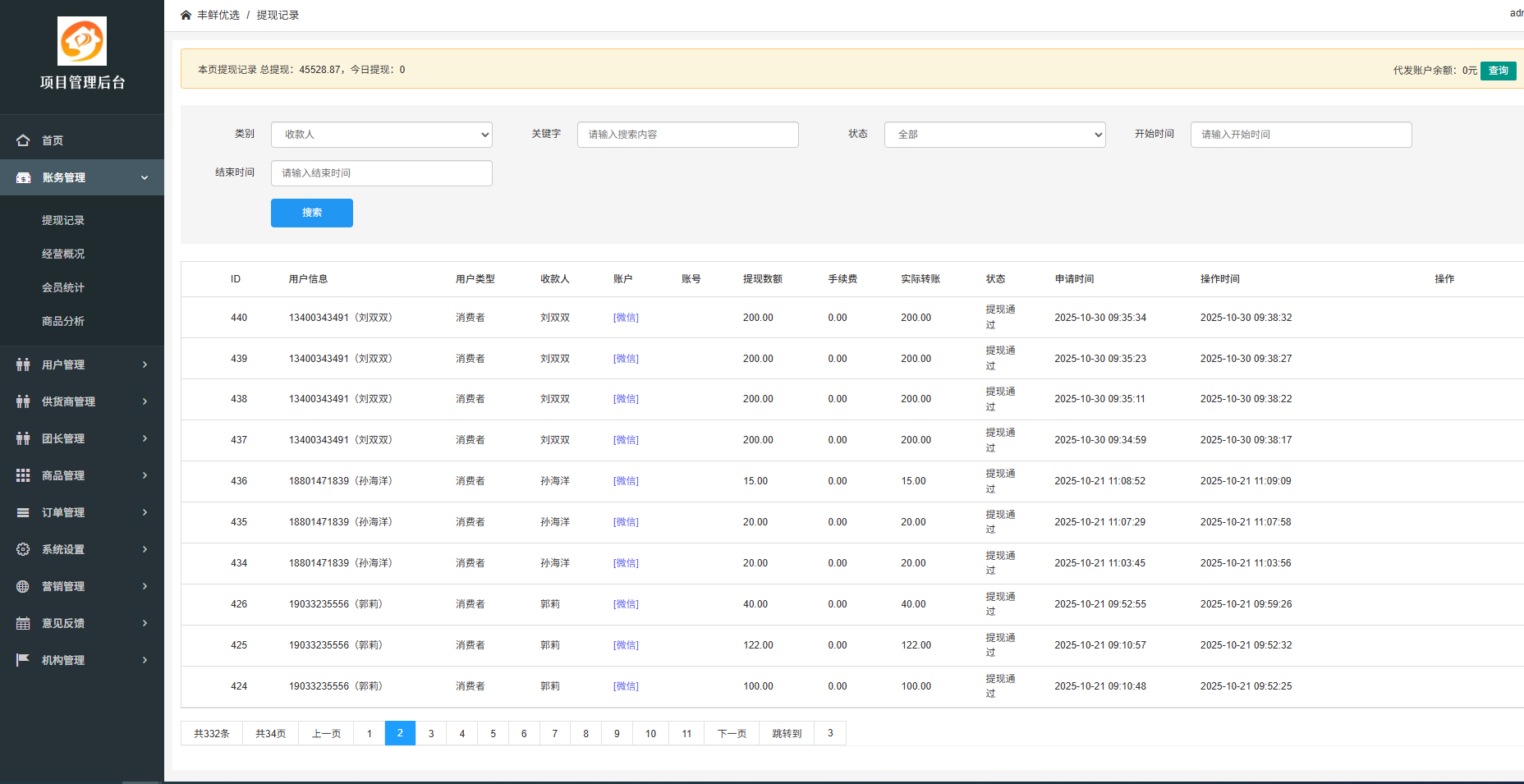Click the 营销管理 globe icon
This screenshot has width=1524, height=784.
[23, 586]
